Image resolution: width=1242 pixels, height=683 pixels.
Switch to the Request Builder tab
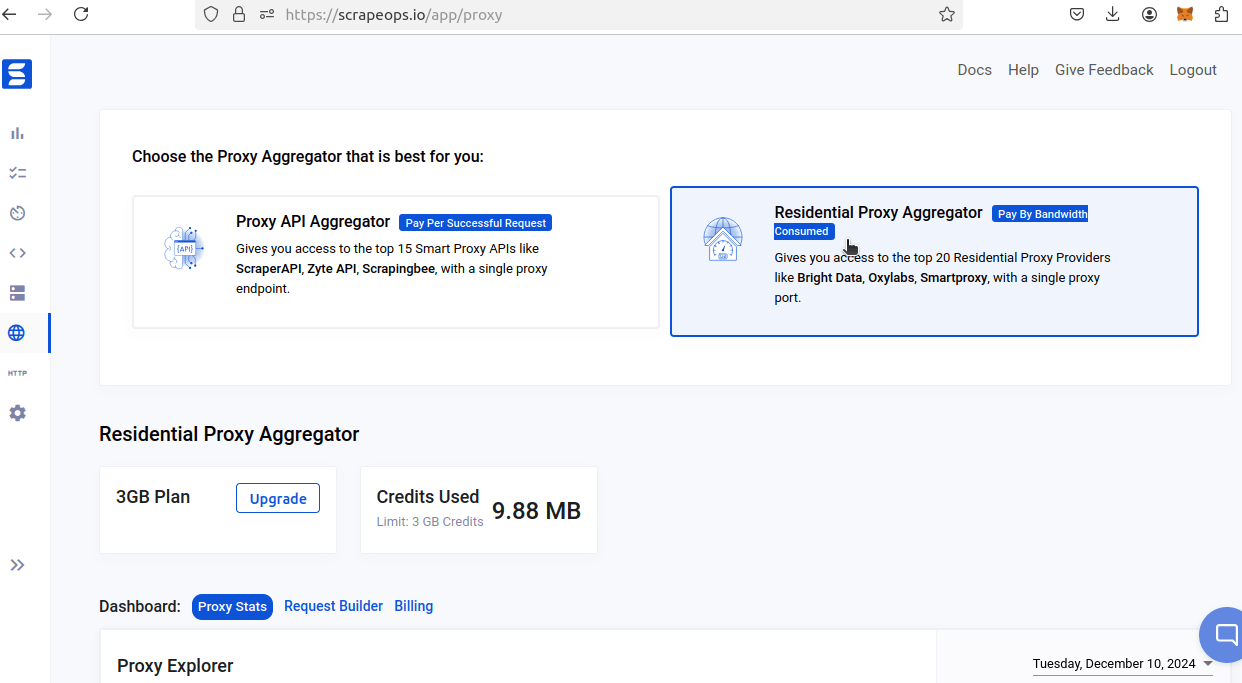333,606
